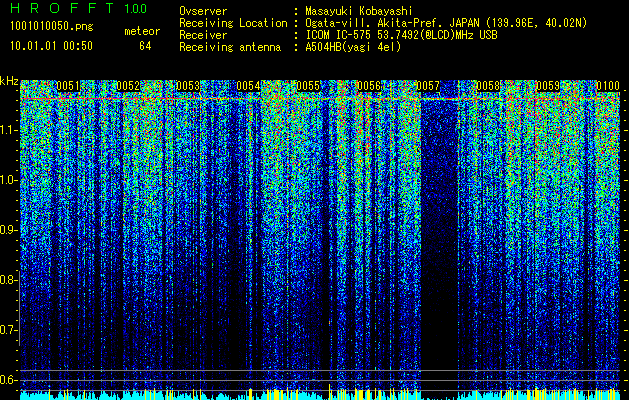Click the 1.0 frequency axis label
Viewport: 629px width, 400px height.
pyautogui.click(x=8, y=180)
